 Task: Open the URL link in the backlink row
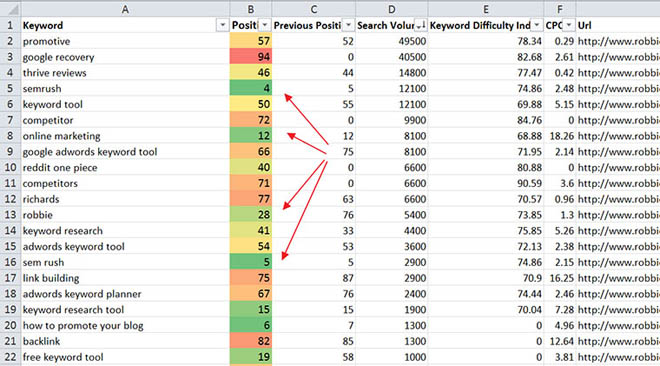pyautogui.click(x=618, y=341)
